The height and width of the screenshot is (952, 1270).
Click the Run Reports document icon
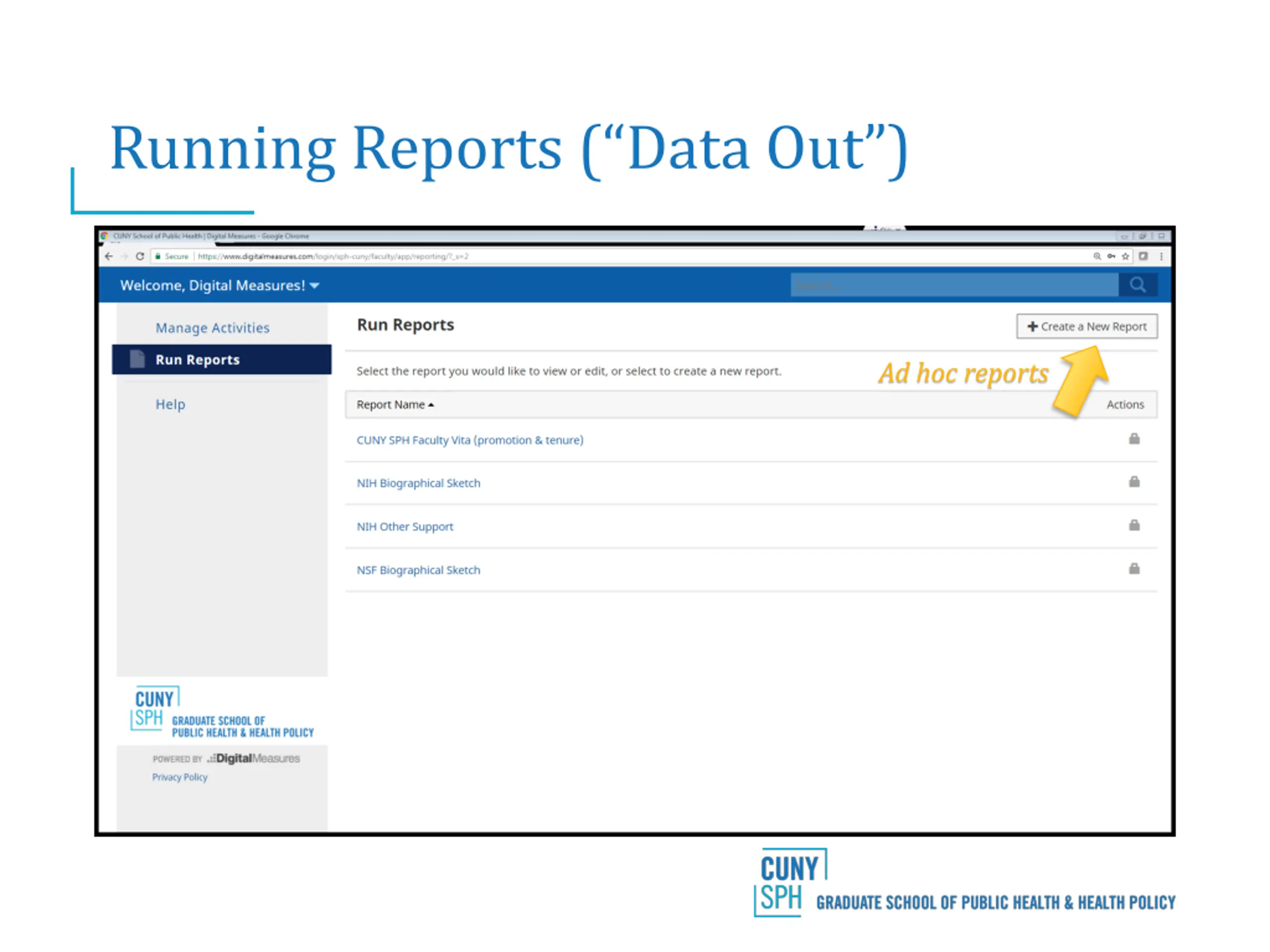tap(137, 359)
